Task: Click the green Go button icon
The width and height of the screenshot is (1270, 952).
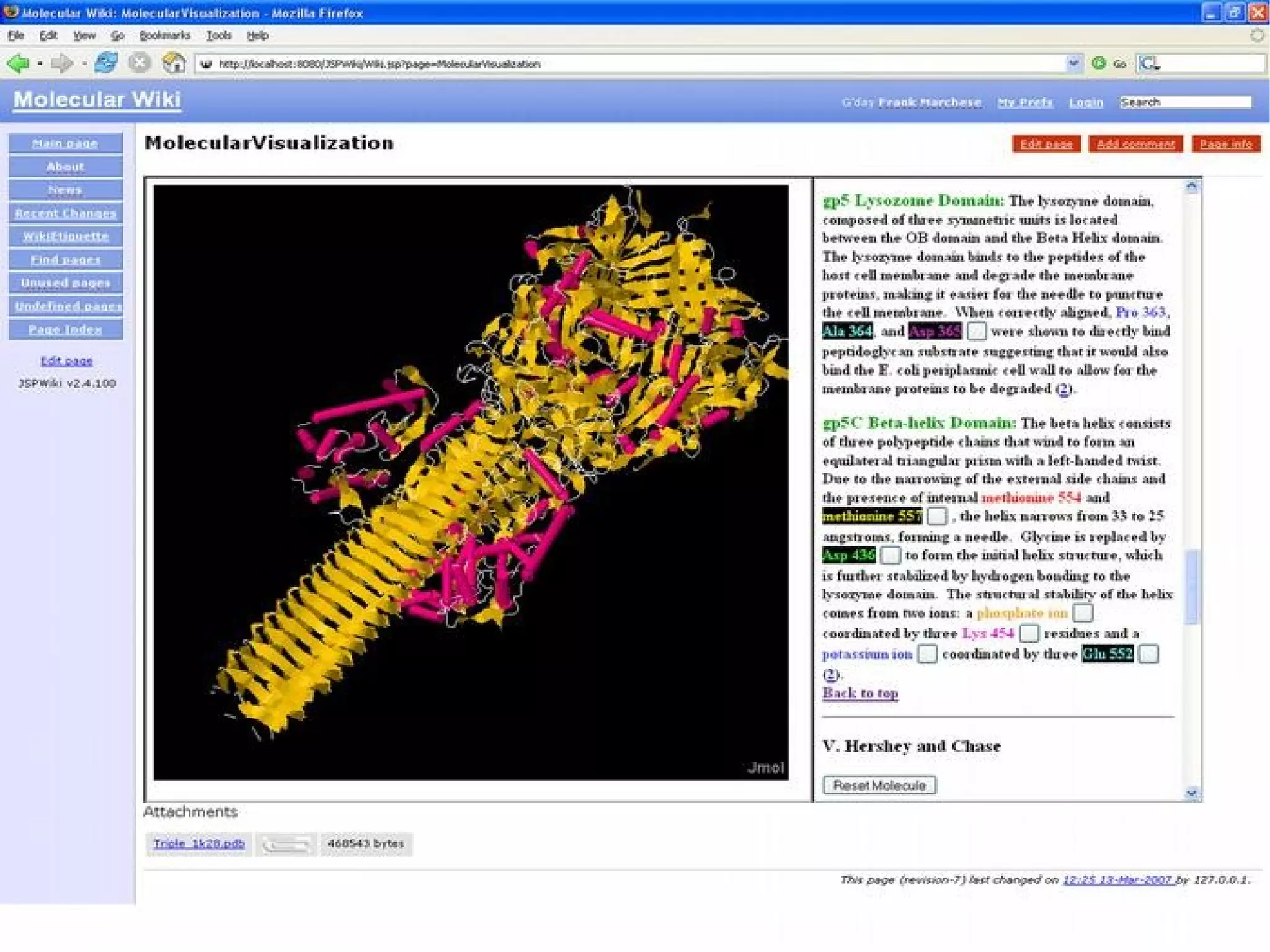Action: 1099,63
